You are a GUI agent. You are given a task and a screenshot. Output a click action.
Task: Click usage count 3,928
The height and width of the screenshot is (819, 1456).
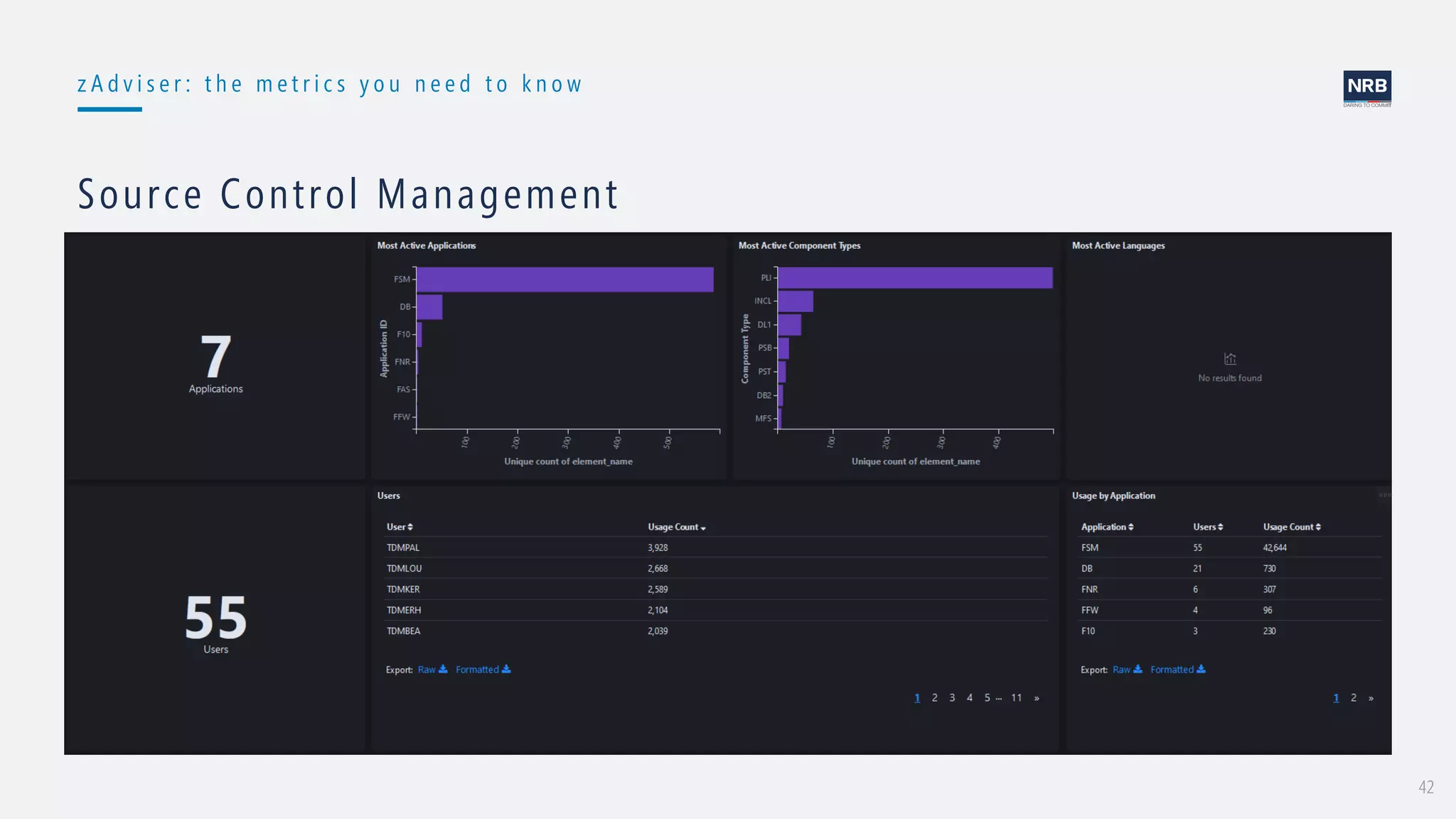(x=658, y=547)
